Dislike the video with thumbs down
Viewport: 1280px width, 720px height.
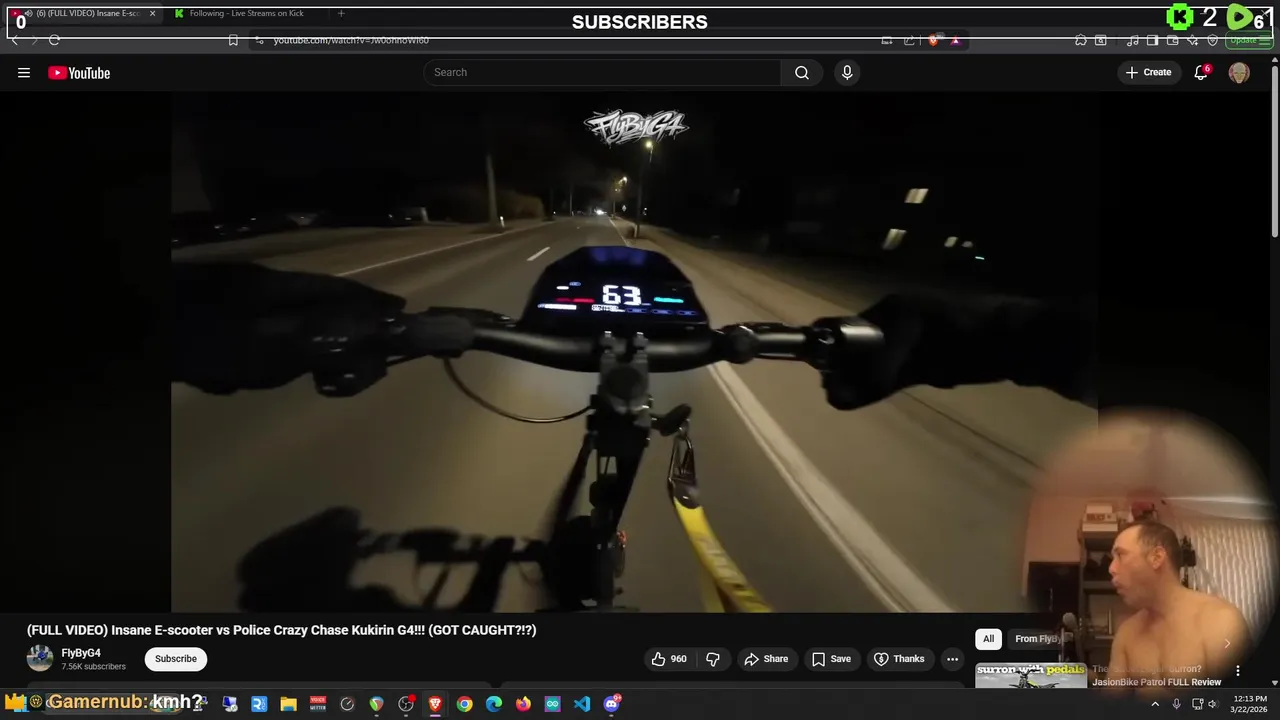click(713, 659)
